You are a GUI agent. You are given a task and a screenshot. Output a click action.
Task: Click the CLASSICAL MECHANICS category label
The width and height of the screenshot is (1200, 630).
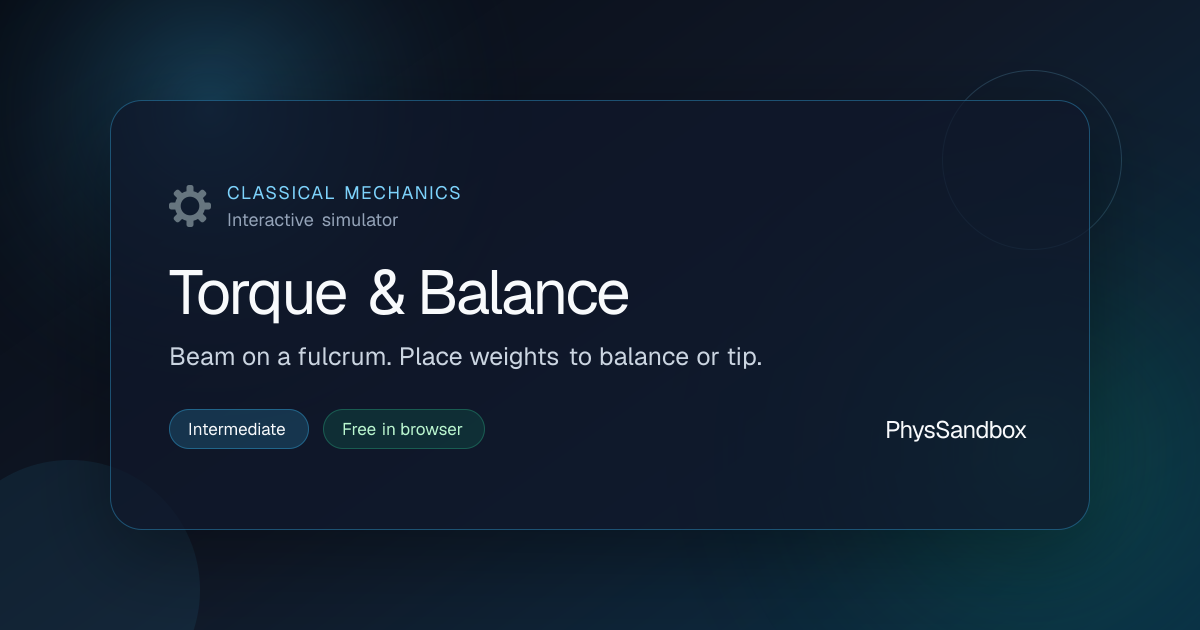pyautogui.click(x=344, y=193)
